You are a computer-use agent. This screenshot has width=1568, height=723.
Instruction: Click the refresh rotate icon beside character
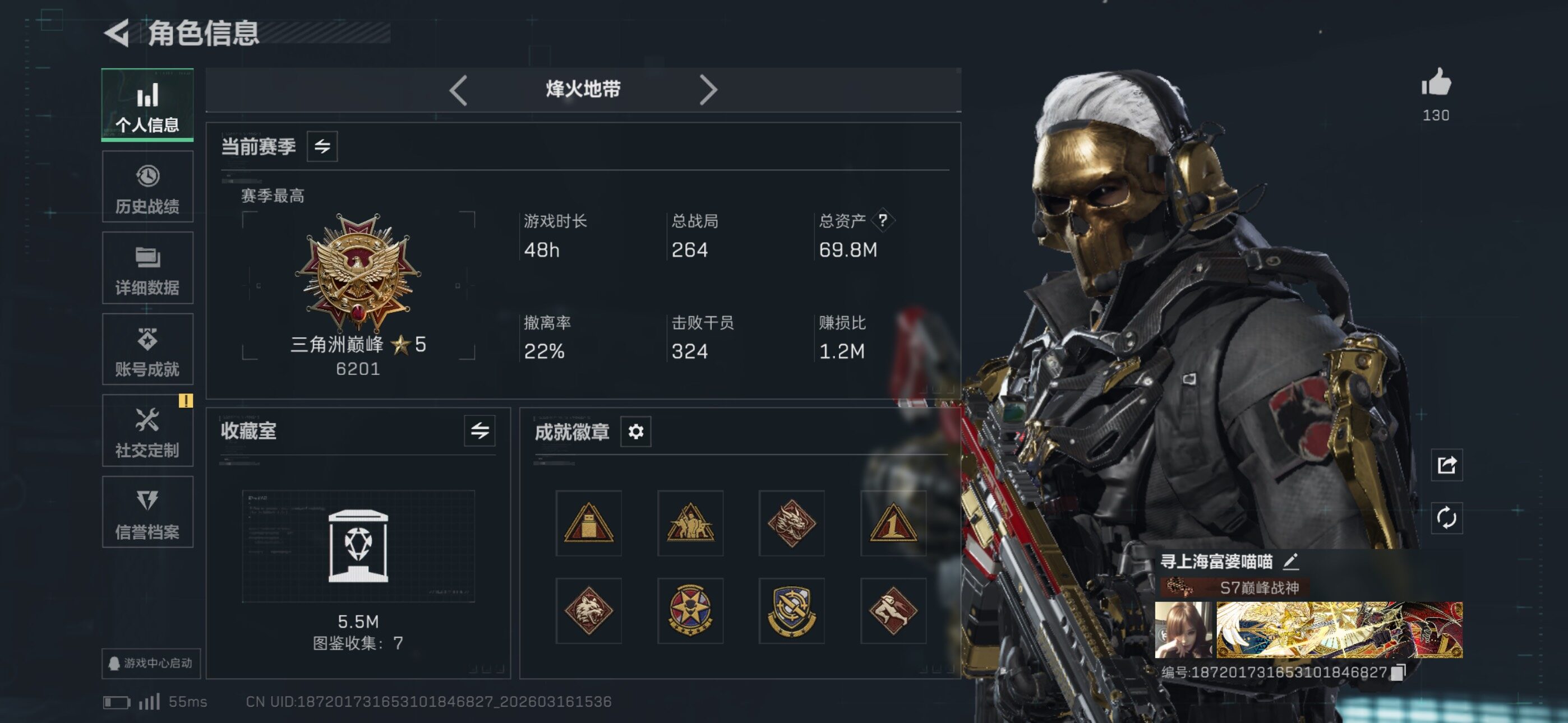[x=1447, y=518]
